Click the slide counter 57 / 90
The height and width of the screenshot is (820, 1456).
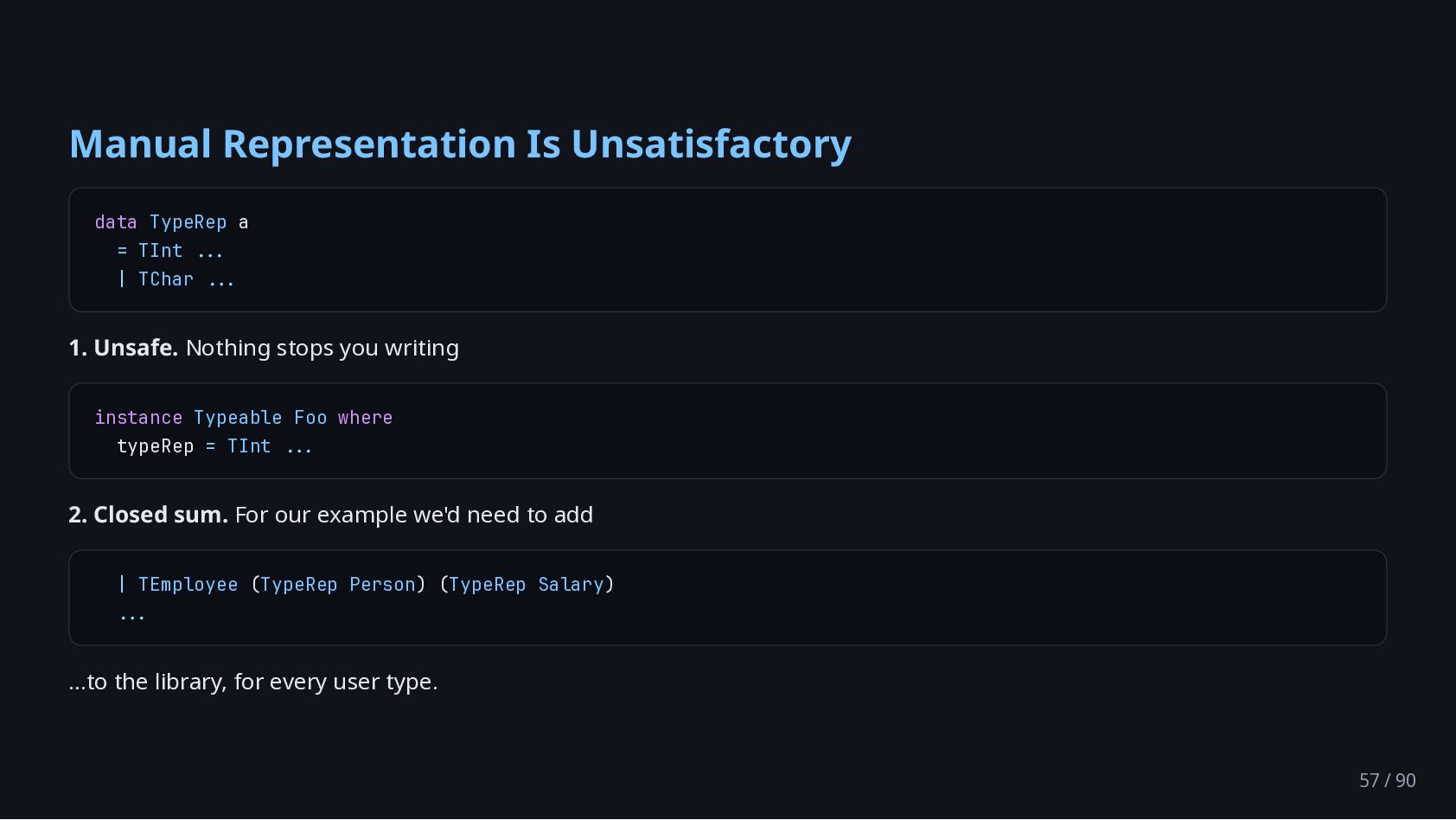[x=1387, y=780]
